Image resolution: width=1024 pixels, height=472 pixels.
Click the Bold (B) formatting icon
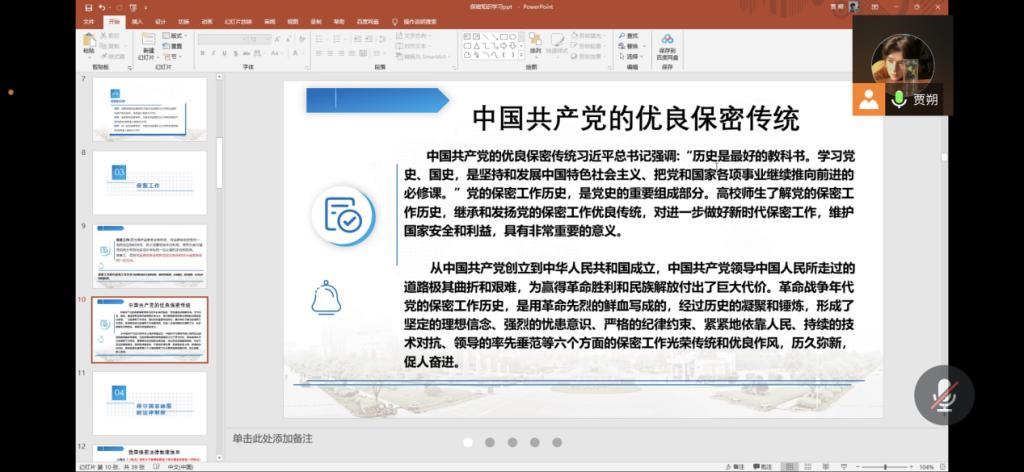click(202, 53)
